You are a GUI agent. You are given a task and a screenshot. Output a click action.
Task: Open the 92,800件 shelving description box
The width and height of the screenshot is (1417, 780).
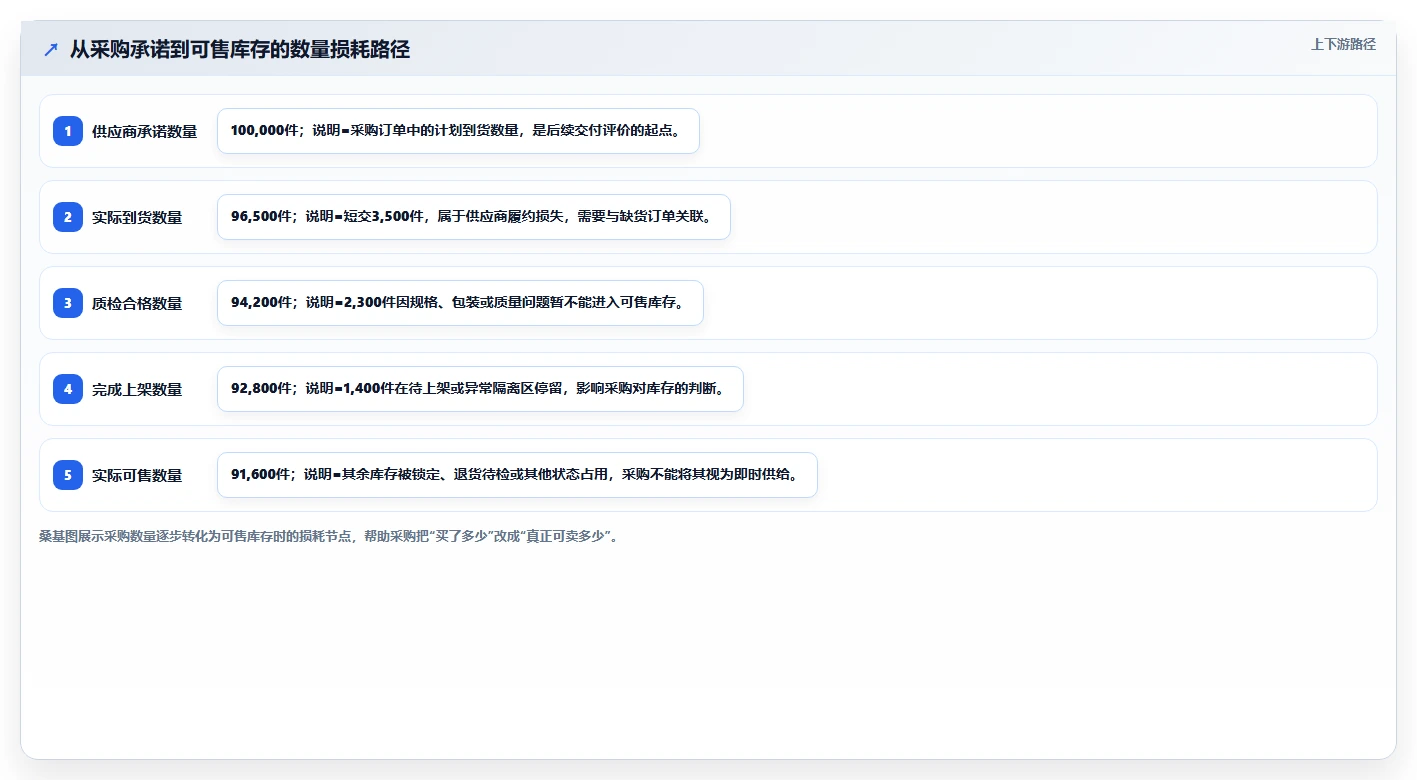point(480,389)
